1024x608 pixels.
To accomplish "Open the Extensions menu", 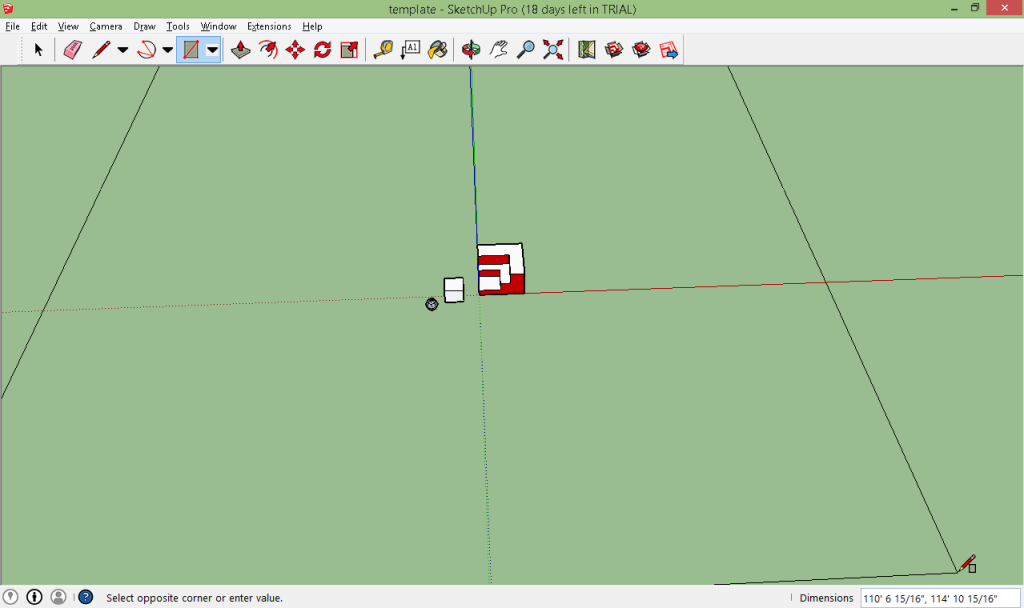I will pyautogui.click(x=269, y=26).
